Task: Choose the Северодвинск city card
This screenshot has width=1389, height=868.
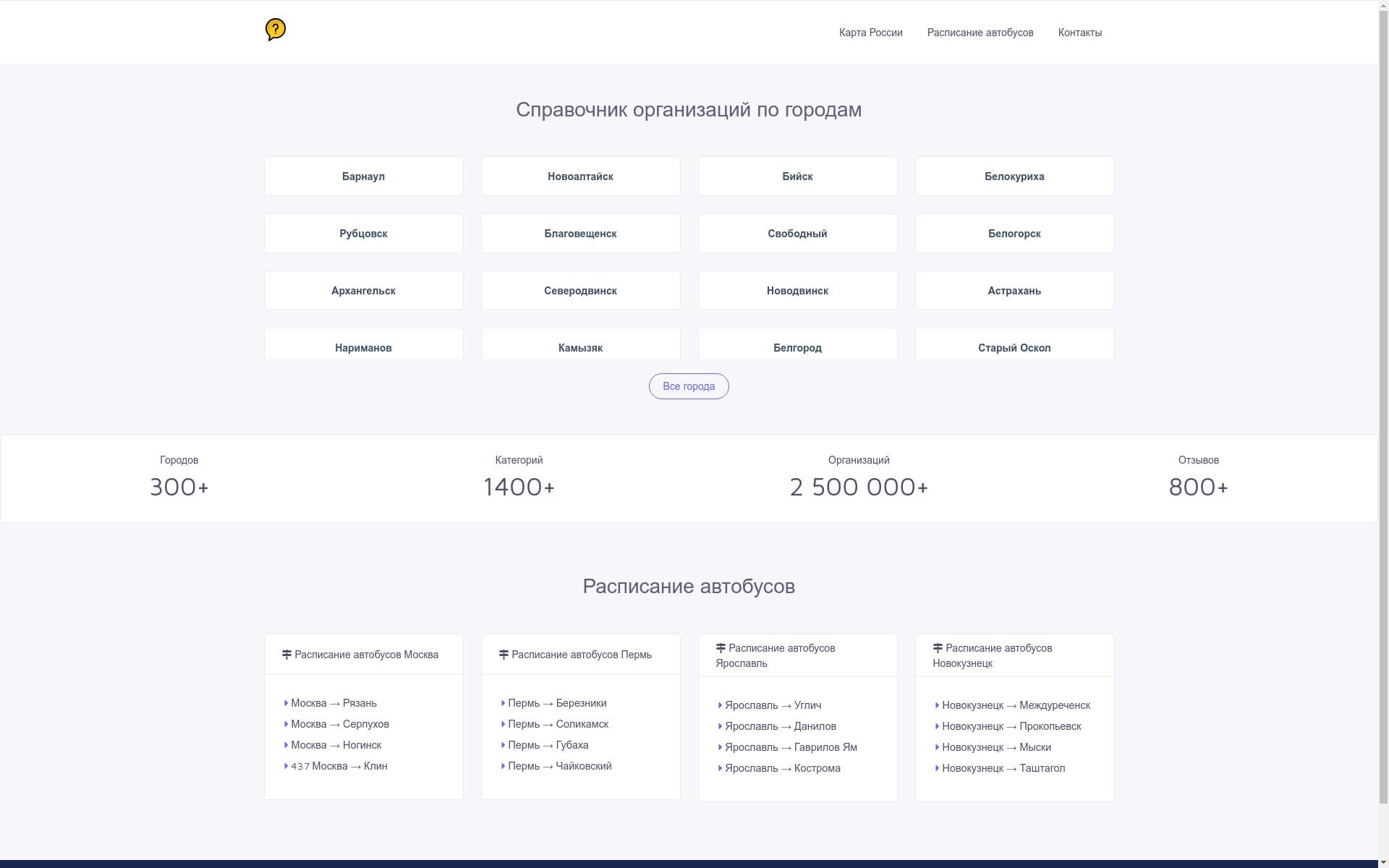Action: tap(580, 291)
